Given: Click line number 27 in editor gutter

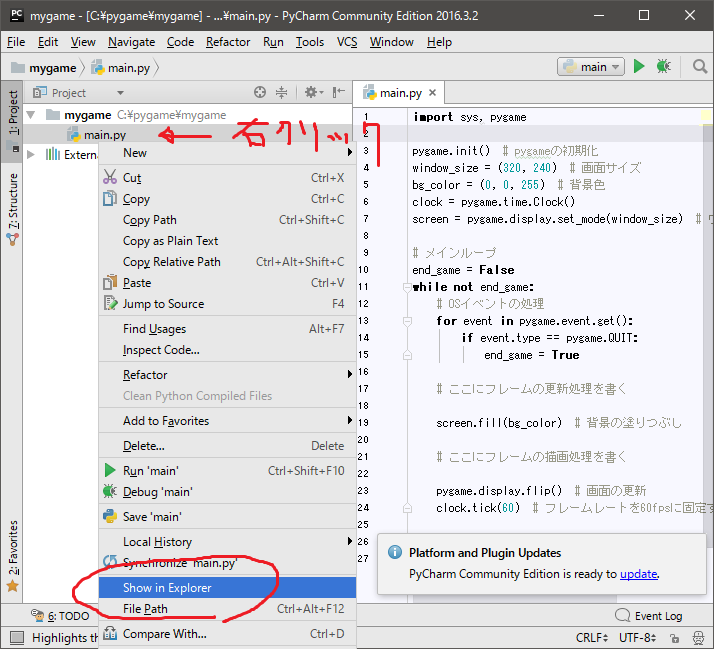Looking at the screenshot, I should [363, 558].
